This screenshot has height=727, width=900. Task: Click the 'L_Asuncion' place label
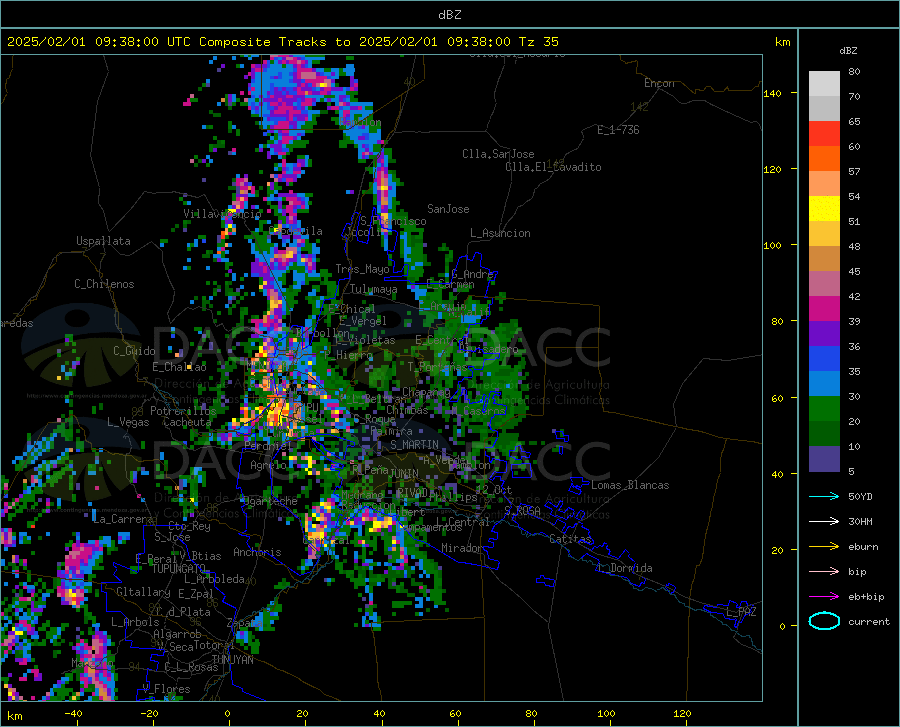coord(500,233)
